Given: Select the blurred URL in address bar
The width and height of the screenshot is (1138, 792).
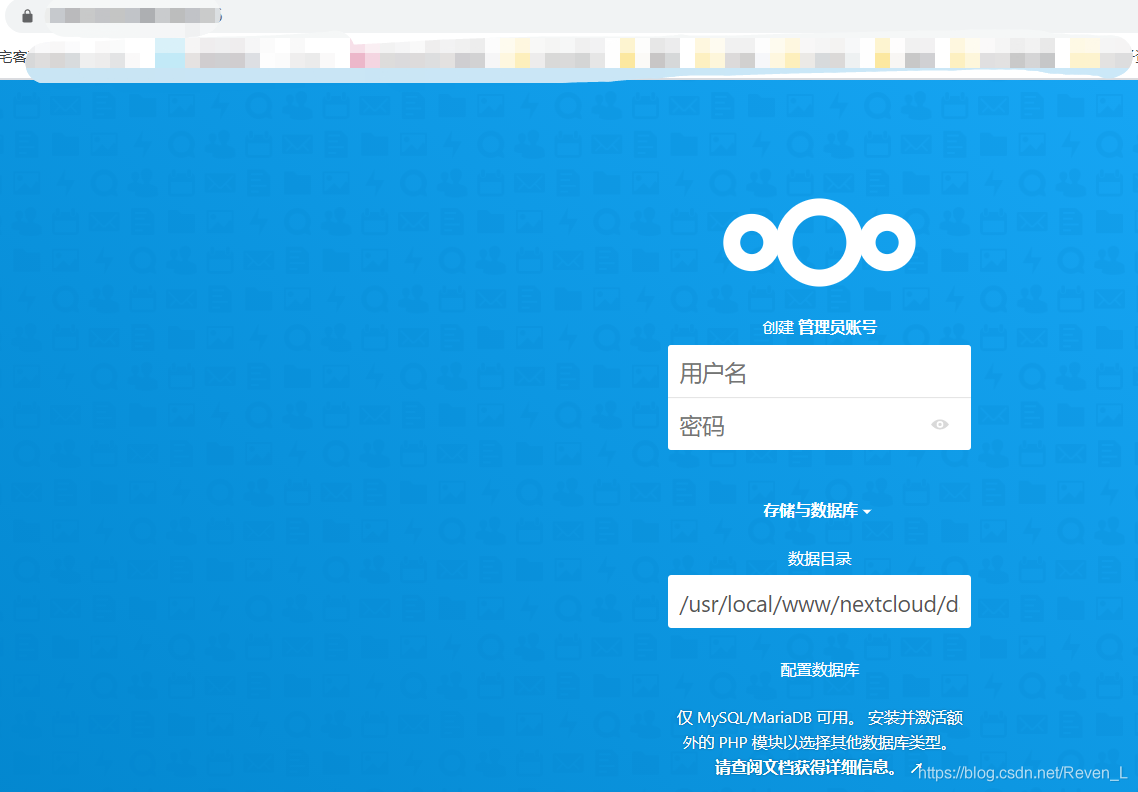Looking at the screenshot, I should (134, 15).
